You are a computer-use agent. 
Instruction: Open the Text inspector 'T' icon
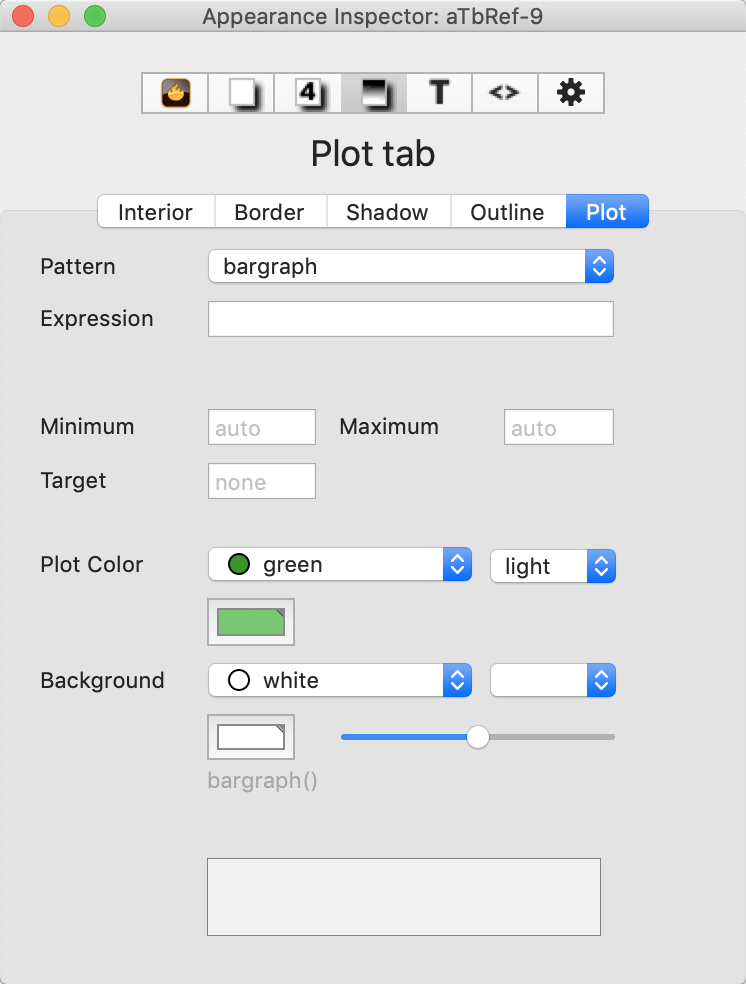pos(438,93)
